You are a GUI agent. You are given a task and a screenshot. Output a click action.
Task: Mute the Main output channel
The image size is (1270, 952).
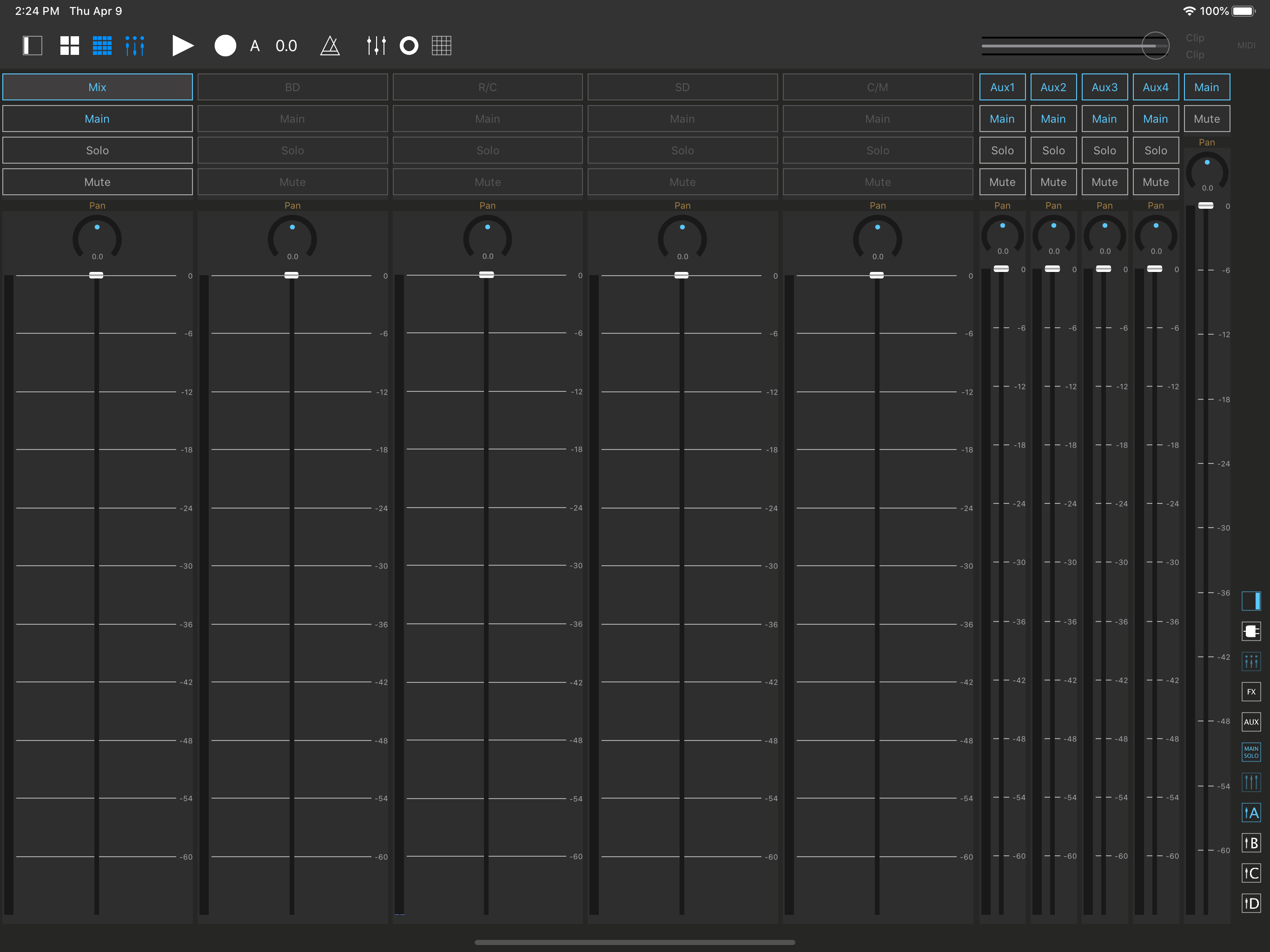(x=1207, y=119)
